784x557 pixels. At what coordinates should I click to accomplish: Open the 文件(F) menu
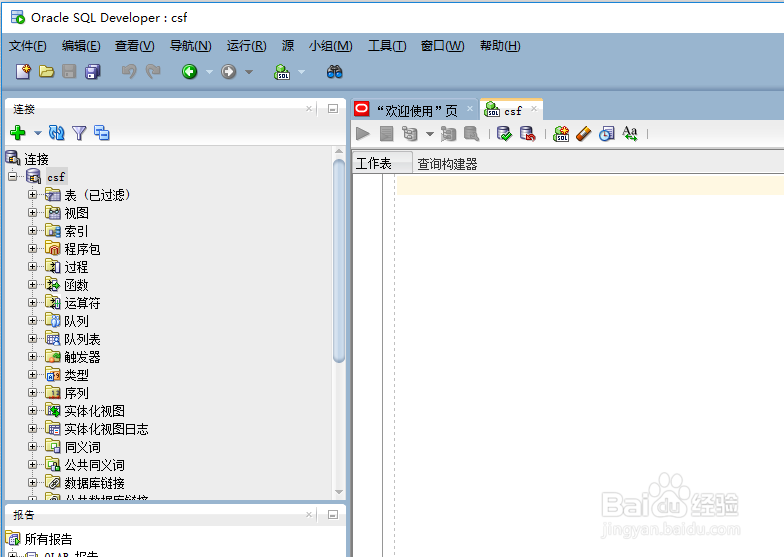(x=28, y=46)
